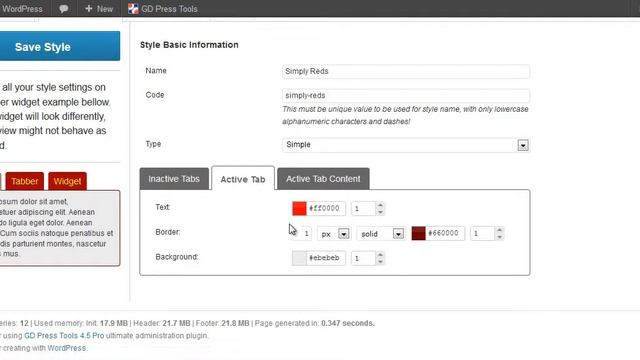Open the New content menu
Viewport: 640px width, 360px height.
(x=99, y=9)
